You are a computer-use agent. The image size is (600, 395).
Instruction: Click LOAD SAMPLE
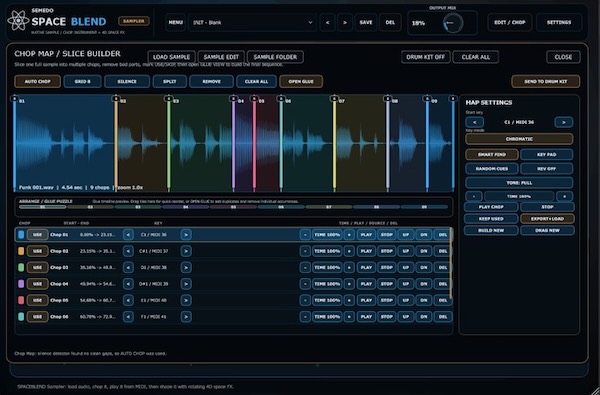tap(171, 57)
